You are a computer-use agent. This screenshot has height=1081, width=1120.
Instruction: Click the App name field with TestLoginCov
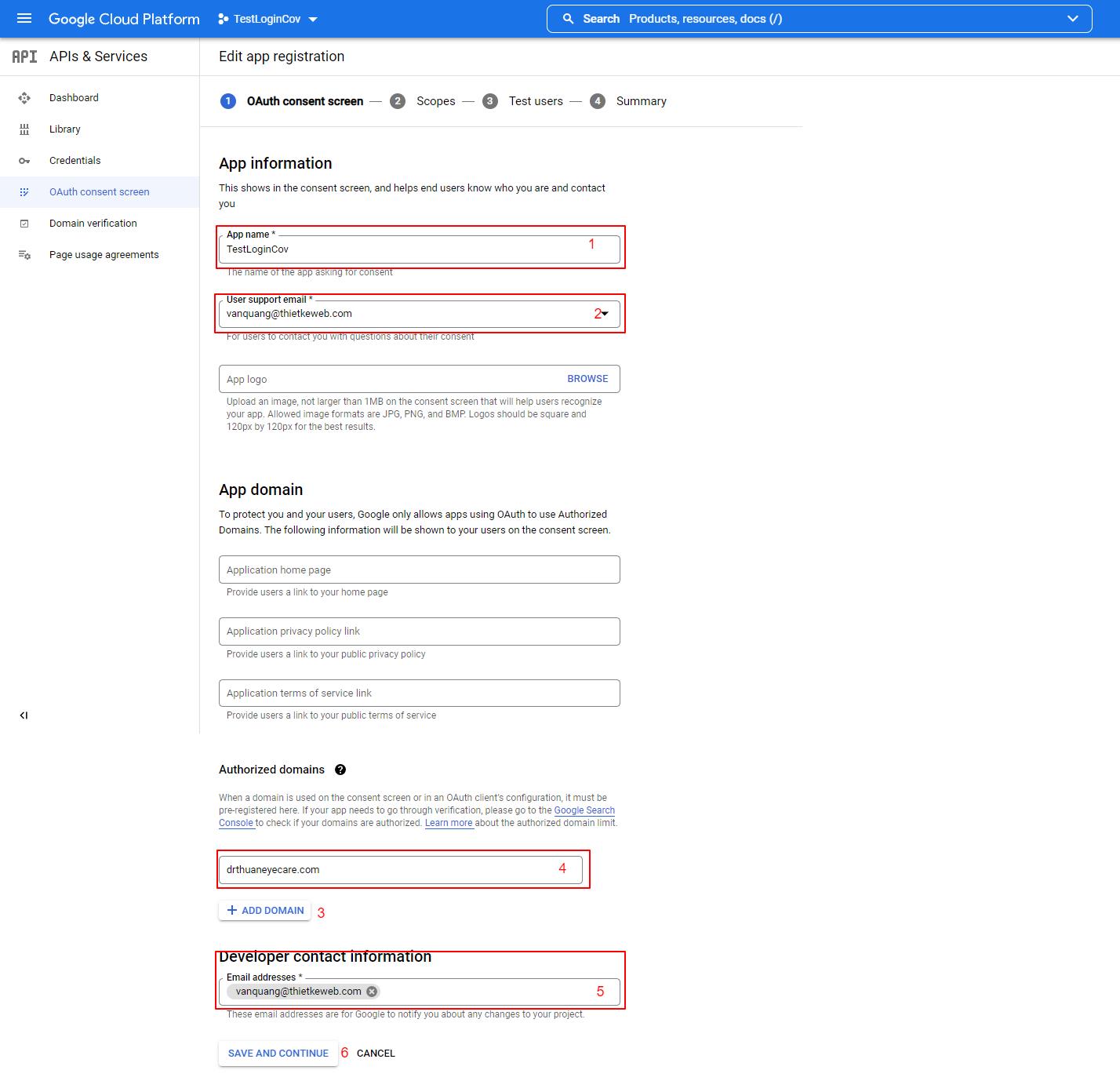tap(420, 249)
